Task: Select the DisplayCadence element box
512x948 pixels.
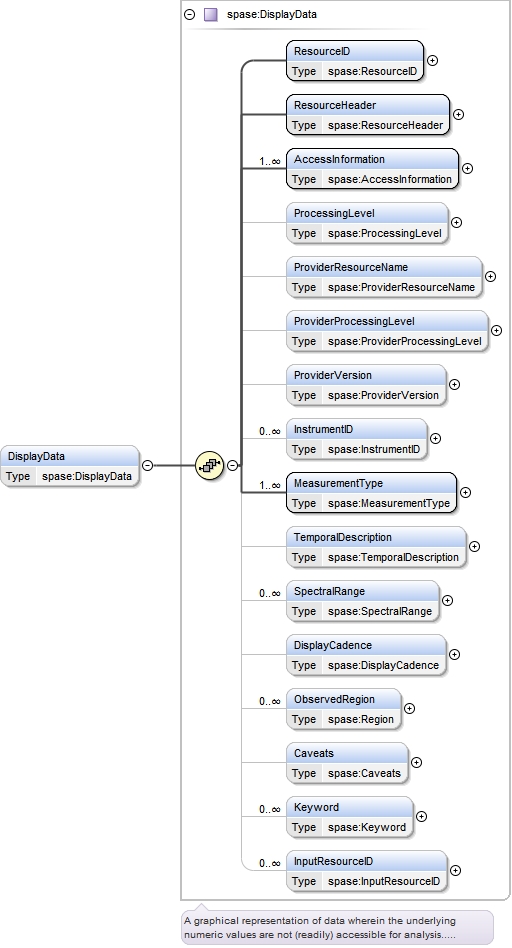Action: (x=366, y=655)
